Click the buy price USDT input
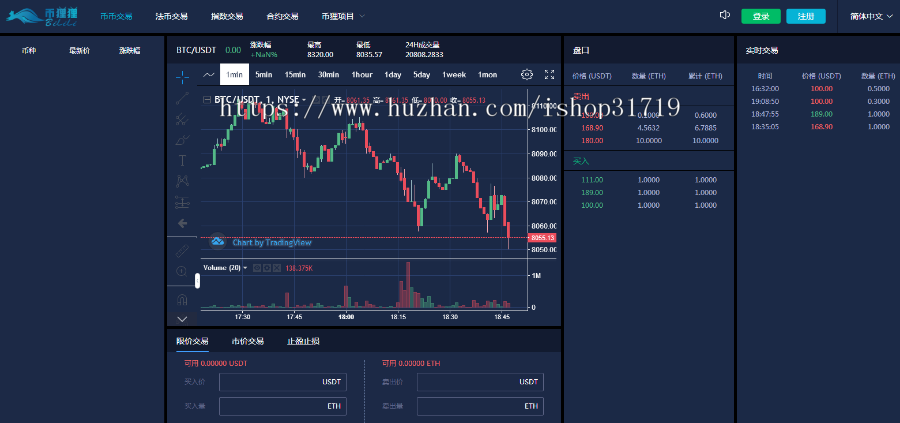The height and width of the screenshot is (423, 900). 283,382
